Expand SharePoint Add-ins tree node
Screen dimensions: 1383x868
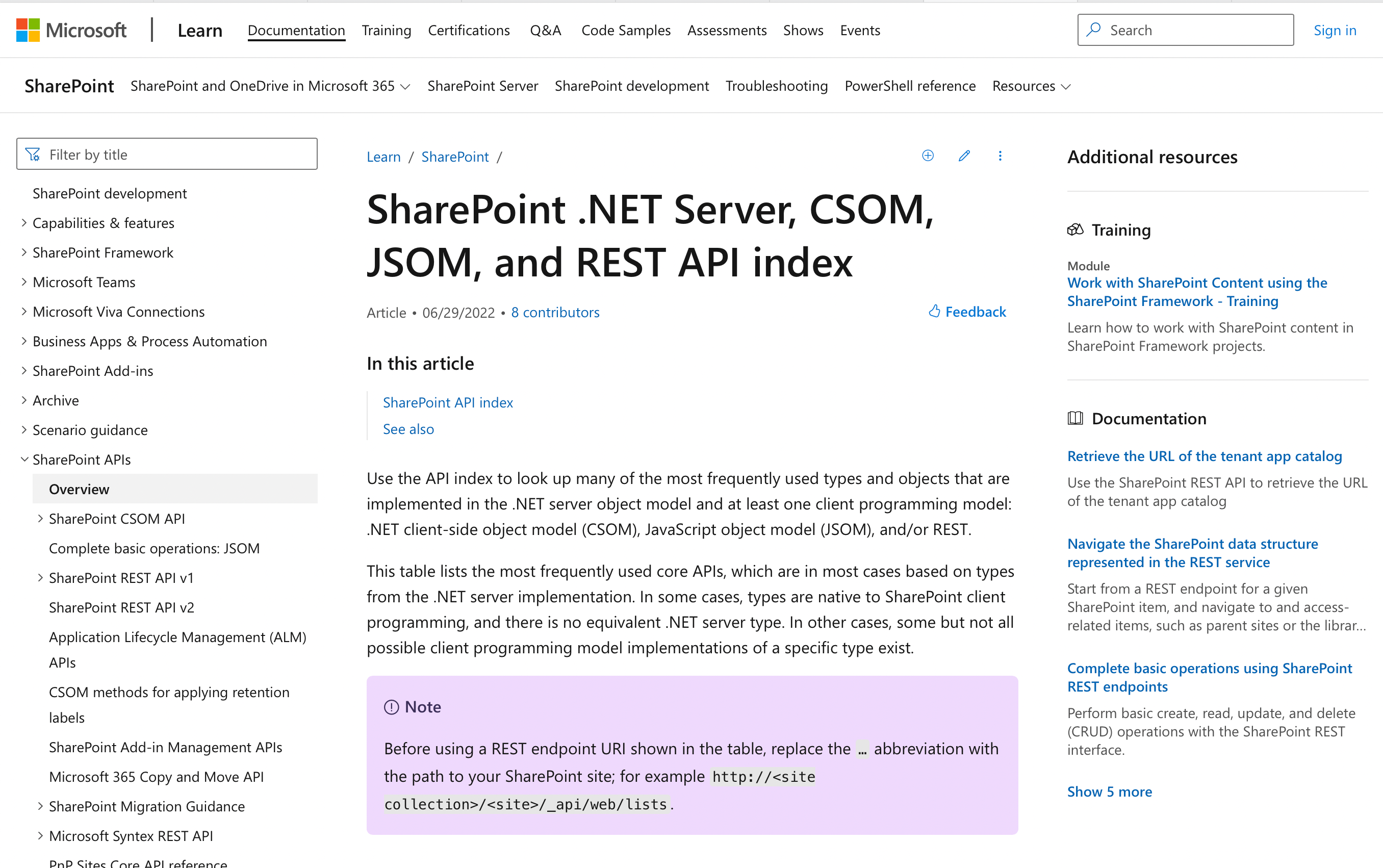pos(24,370)
